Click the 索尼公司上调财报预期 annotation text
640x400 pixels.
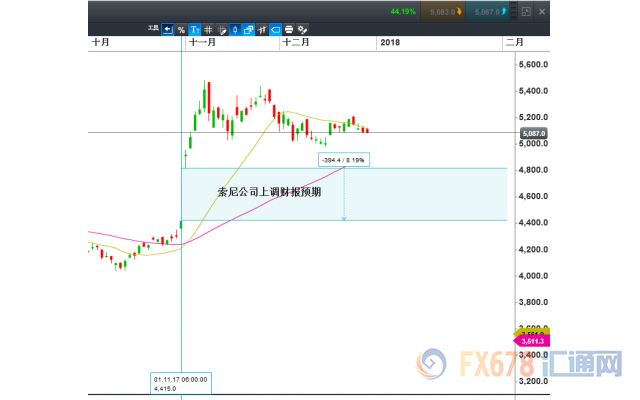coord(269,192)
